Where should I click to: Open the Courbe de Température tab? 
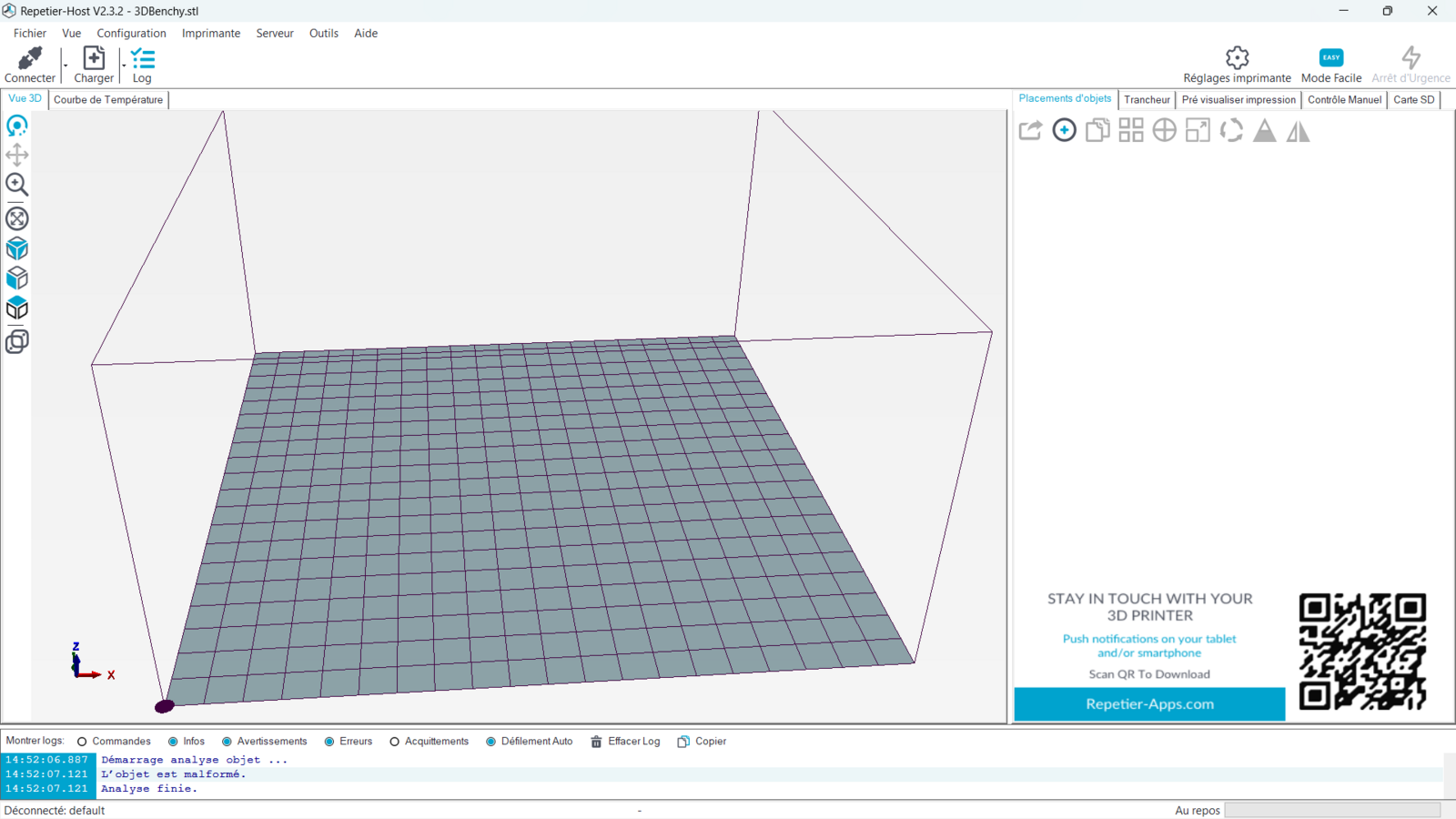click(108, 100)
